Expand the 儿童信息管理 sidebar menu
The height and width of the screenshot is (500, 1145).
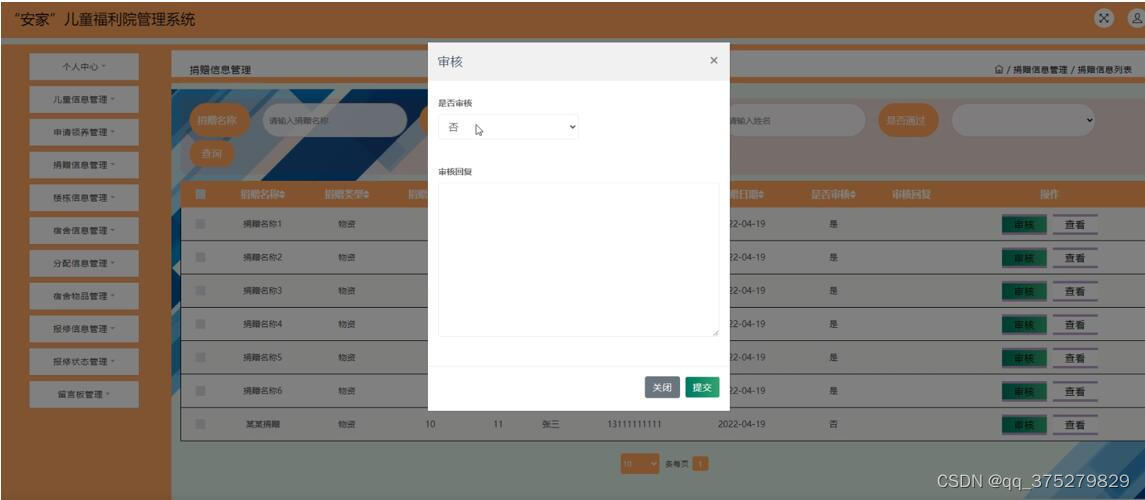point(84,99)
